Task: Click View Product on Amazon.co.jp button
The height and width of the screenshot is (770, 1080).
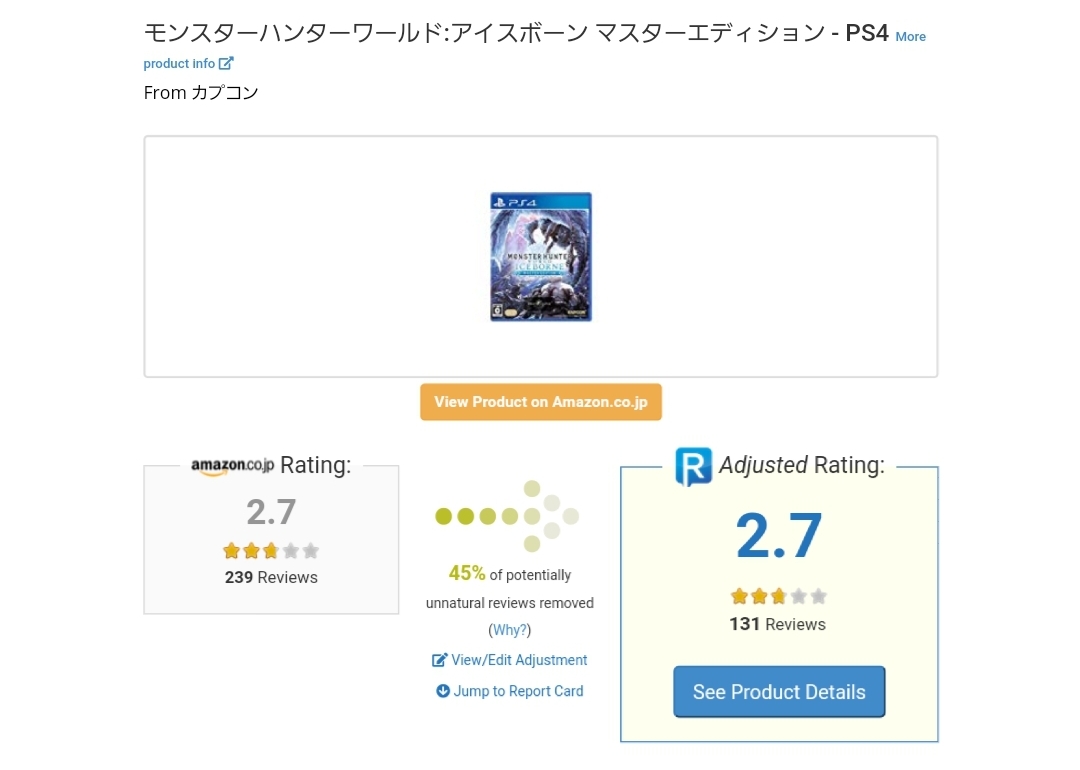Action: 541,402
